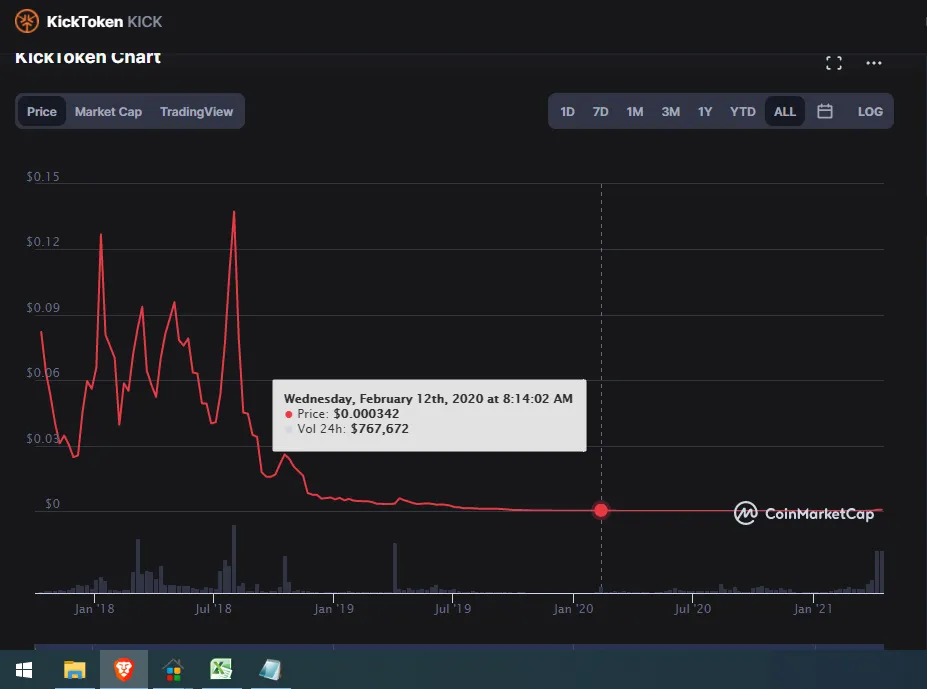Open Brave browser from taskbar
Screen dimensions: 927x689
coord(124,670)
